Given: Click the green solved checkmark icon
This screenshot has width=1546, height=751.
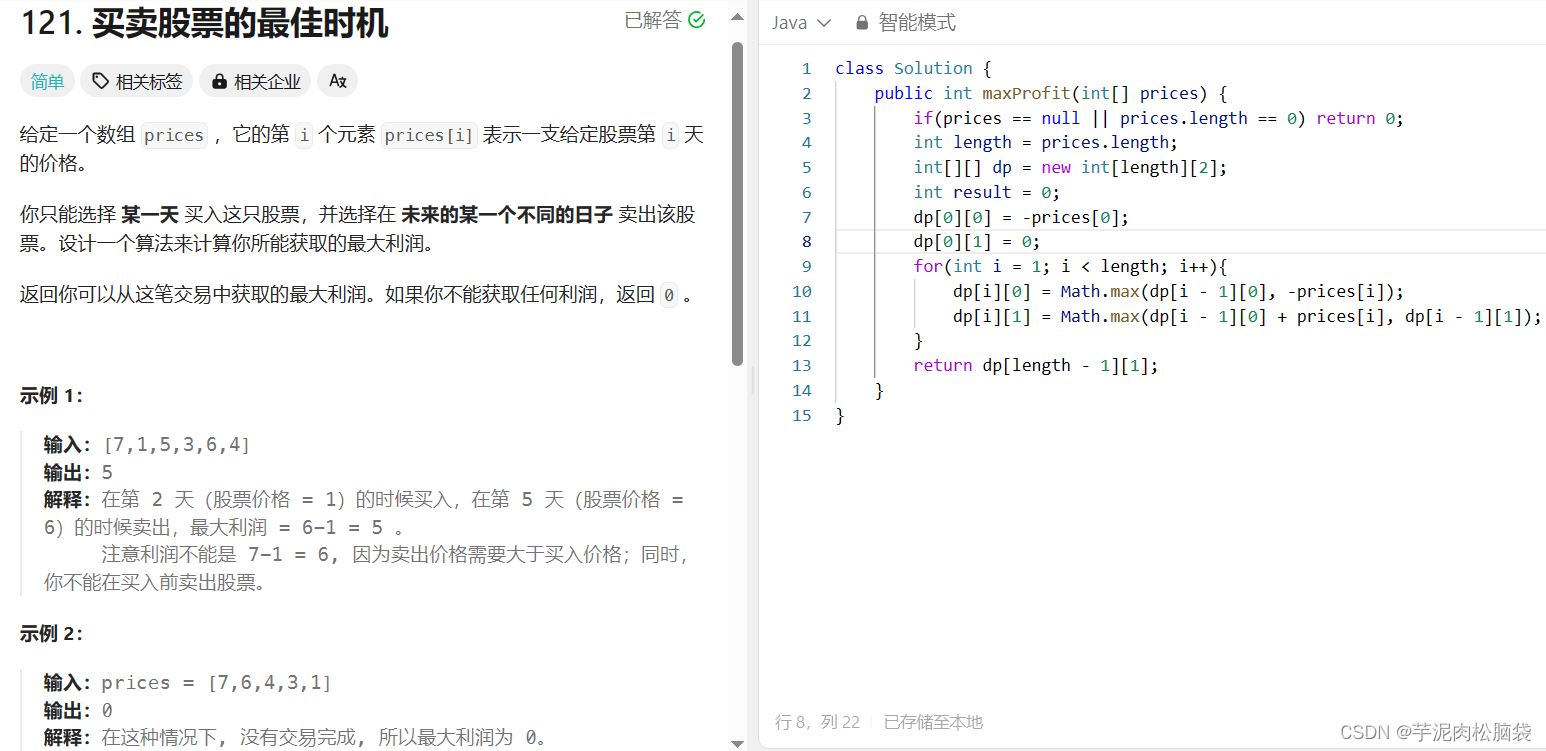Looking at the screenshot, I should 697,20.
